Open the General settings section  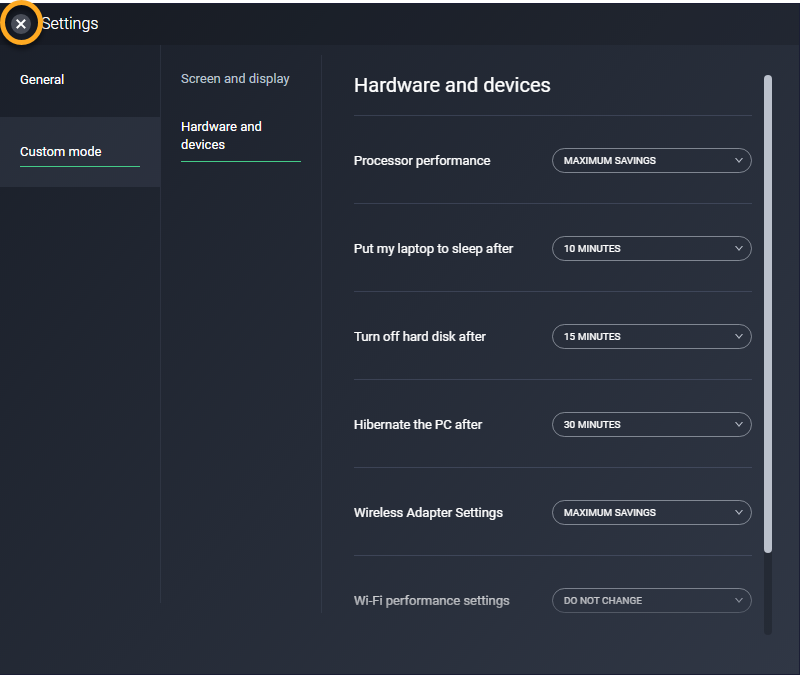point(42,80)
